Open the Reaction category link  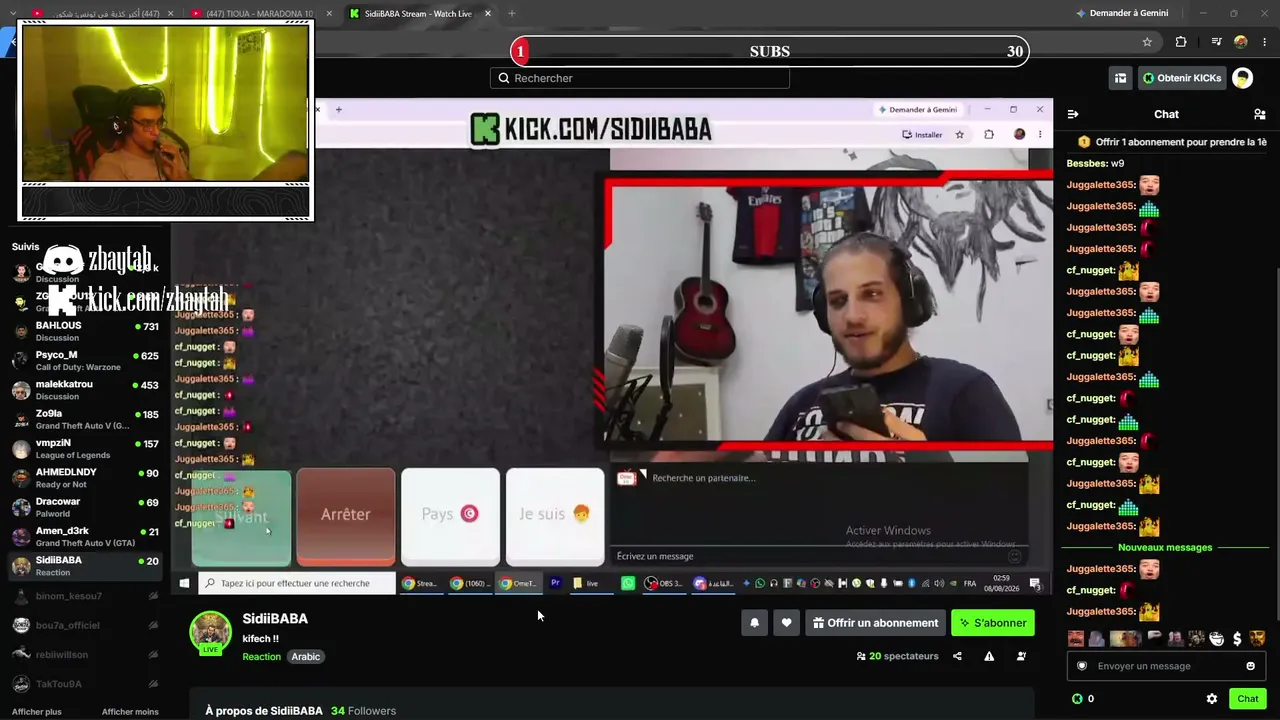(x=261, y=657)
